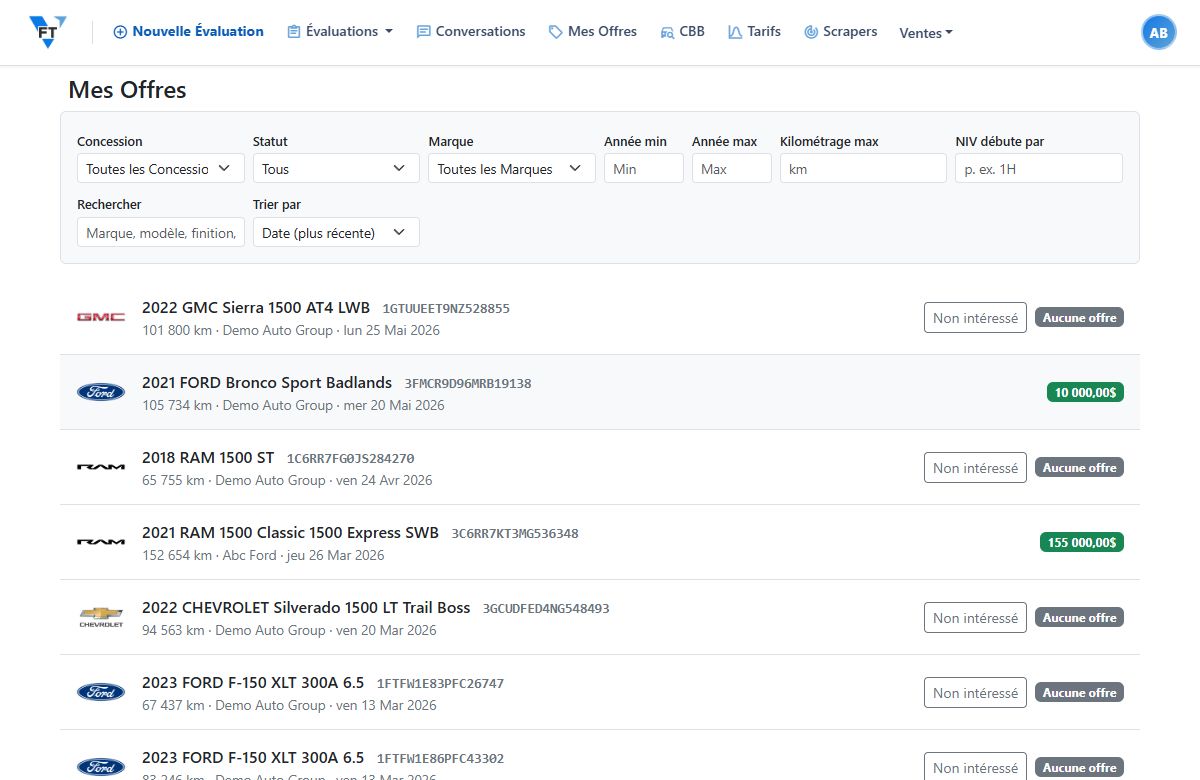Click VIN 3FMCR9D96MRB19138
1200x780 pixels.
468,383
